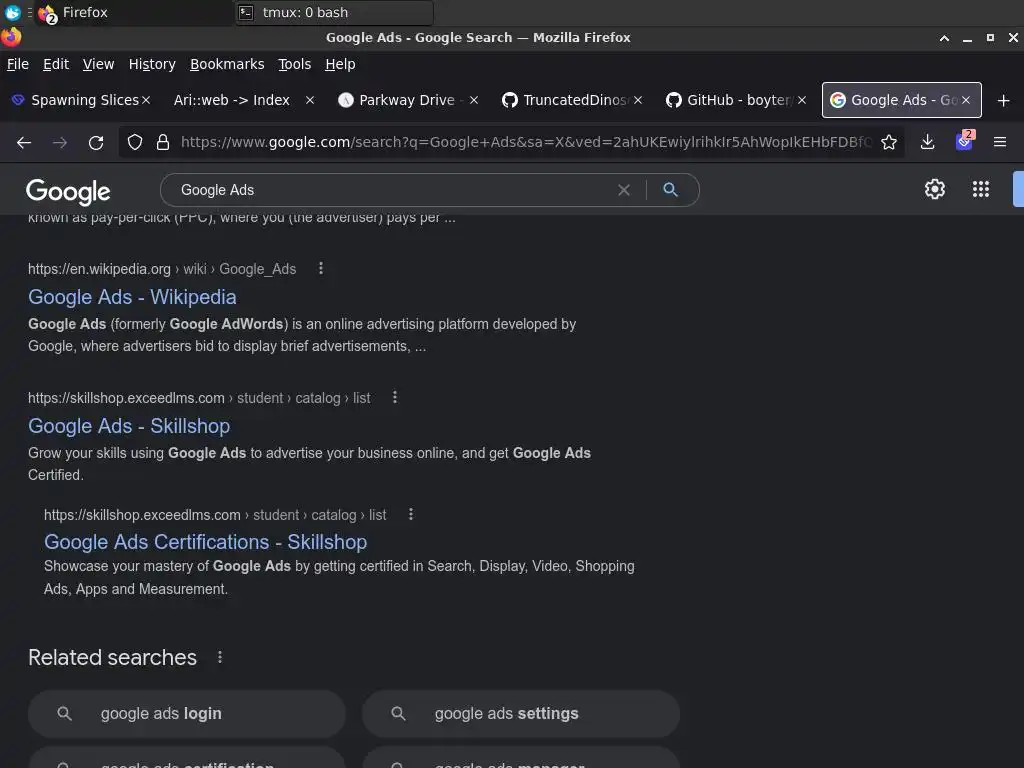1024x768 pixels.
Task: Open the Firefox hamburger application menu
Action: [1000, 142]
